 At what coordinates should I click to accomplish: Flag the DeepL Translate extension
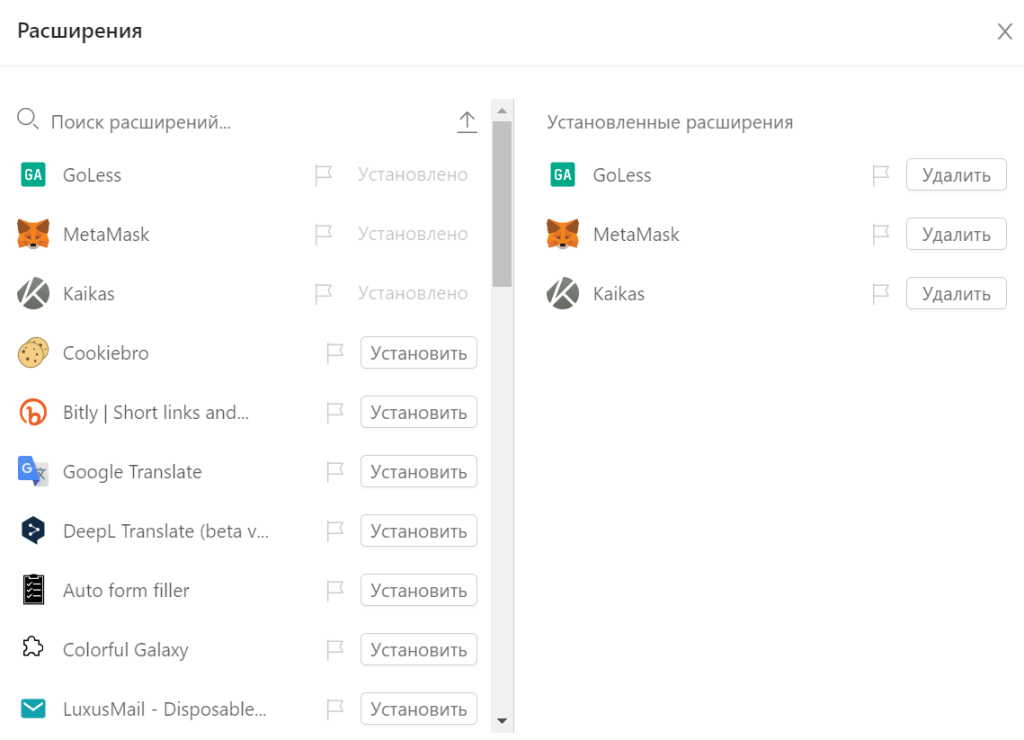pos(335,531)
